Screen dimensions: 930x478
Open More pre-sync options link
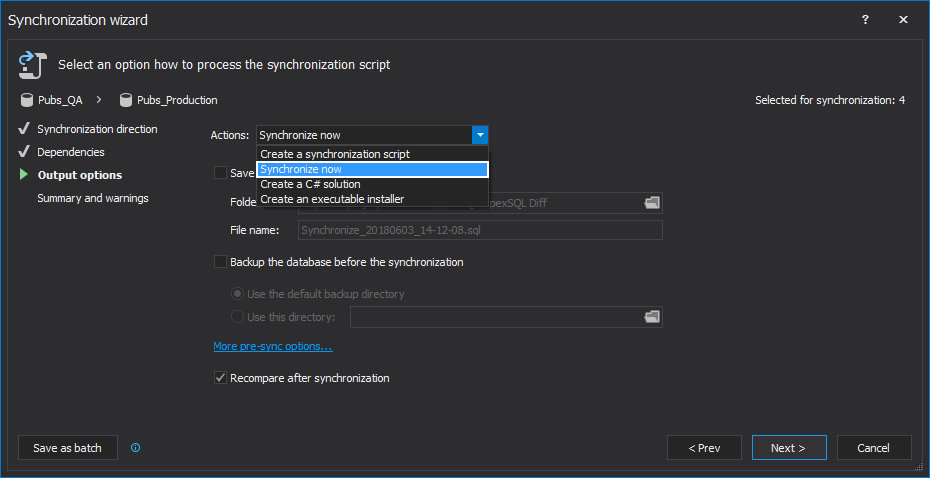pos(272,346)
